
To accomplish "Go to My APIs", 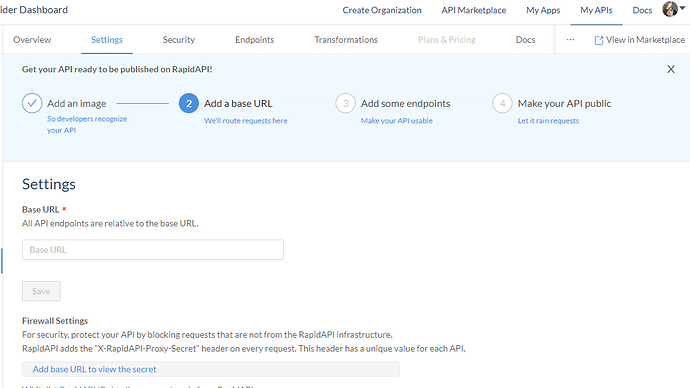I will pos(596,10).
